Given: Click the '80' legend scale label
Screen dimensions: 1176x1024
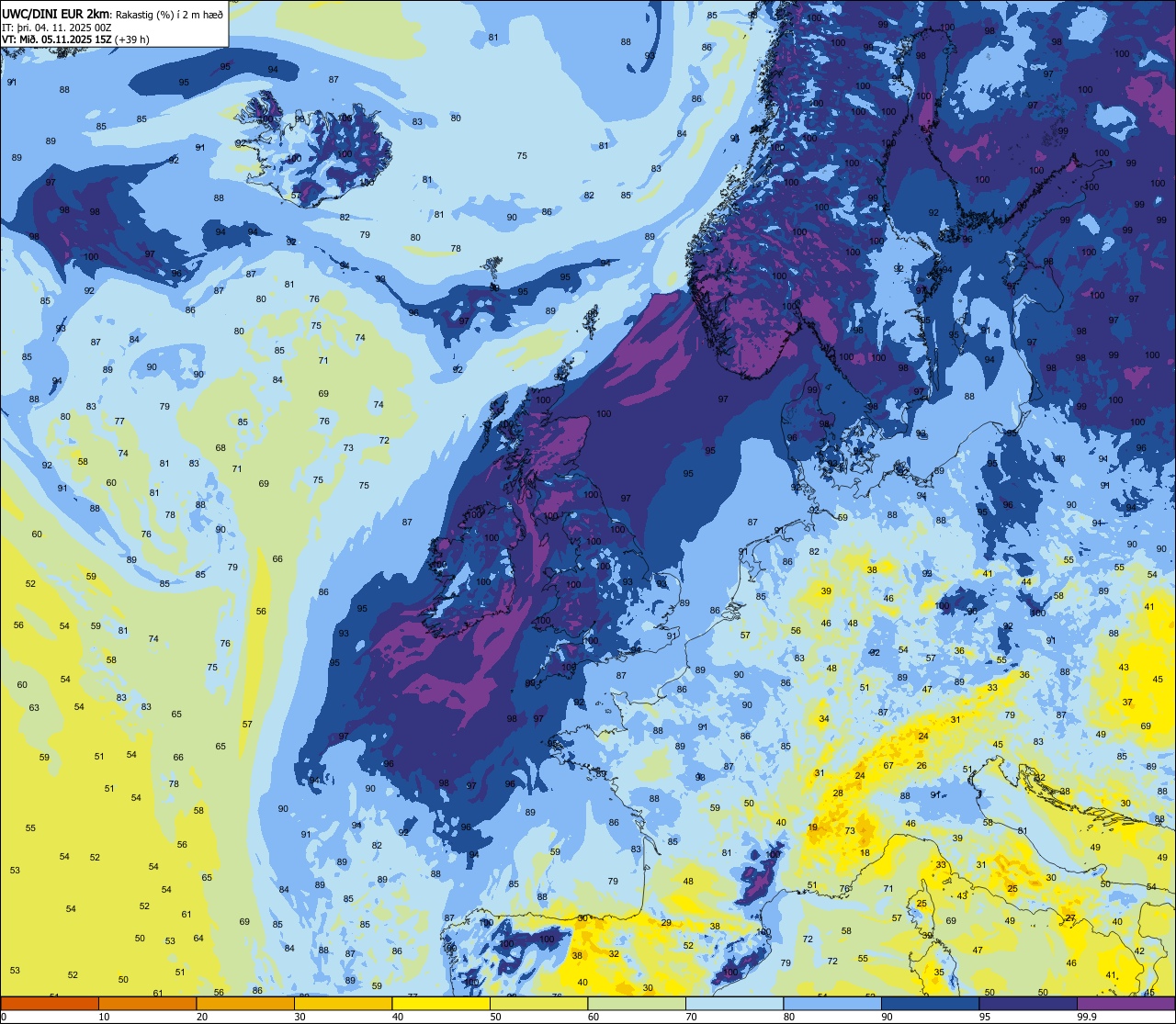Looking at the screenshot, I should [x=789, y=1017].
